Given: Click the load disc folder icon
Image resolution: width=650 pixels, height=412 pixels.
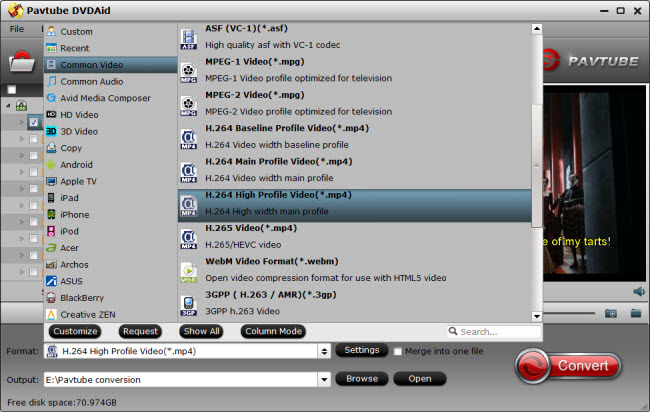Looking at the screenshot, I should point(22,63).
